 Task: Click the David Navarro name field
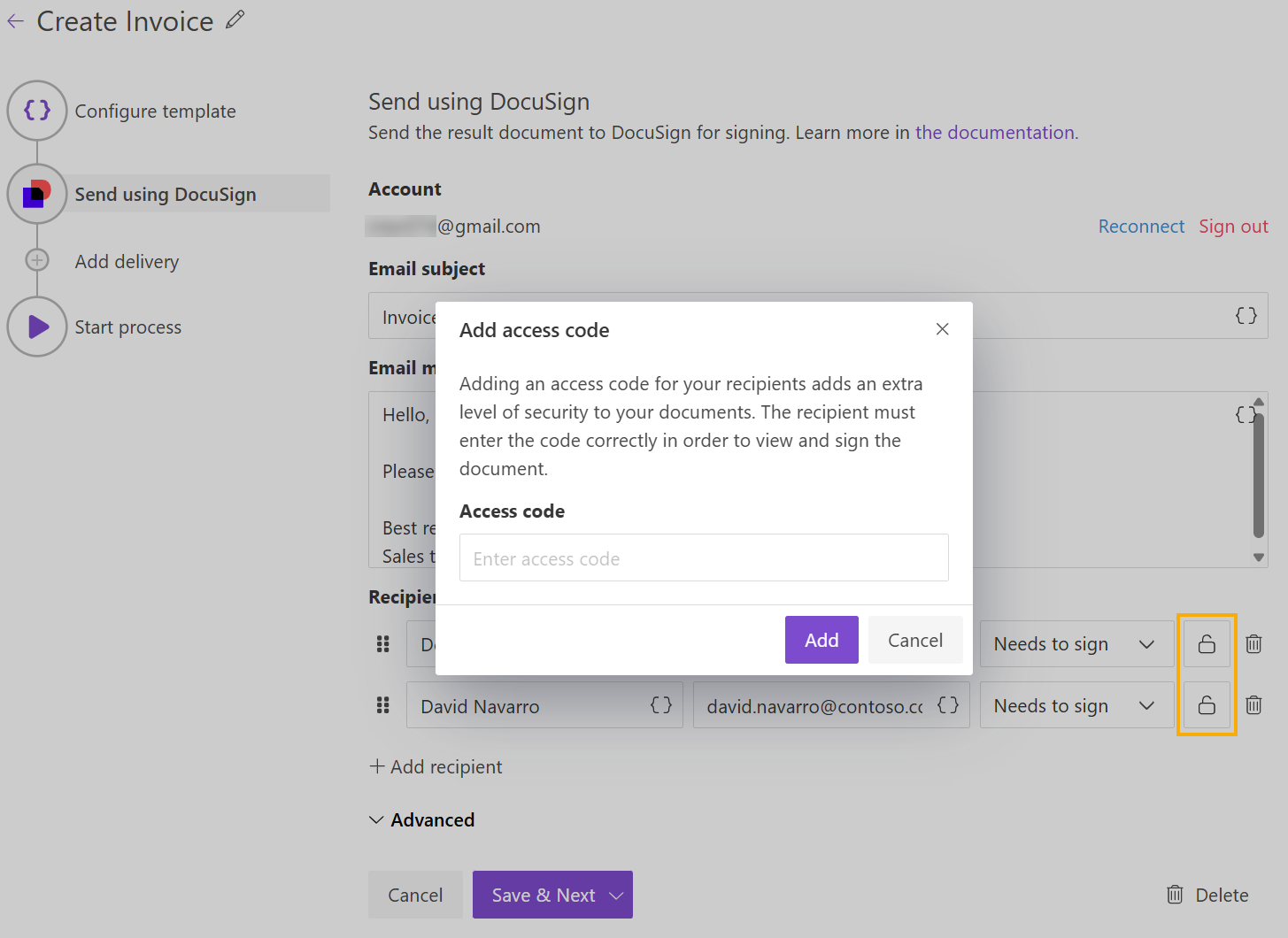(544, 705)
